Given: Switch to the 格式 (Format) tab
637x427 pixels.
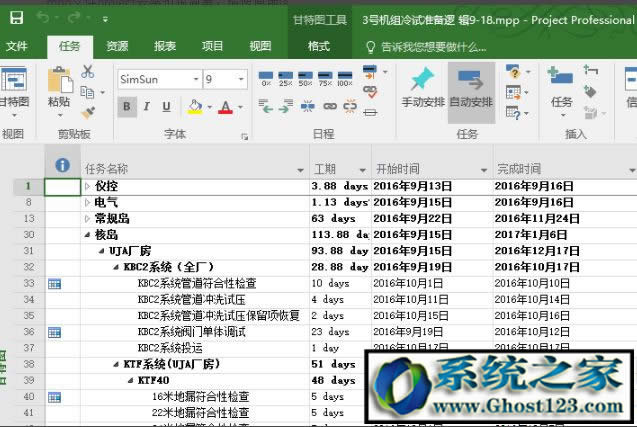Looking at the screenshot, I should pyautogui.click(x=319, y=46).
